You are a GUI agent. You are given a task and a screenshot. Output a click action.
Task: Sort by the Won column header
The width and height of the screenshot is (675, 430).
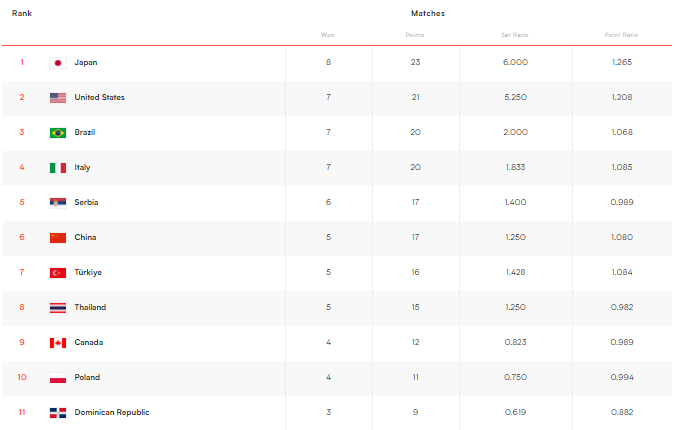(x=328, y=35)
